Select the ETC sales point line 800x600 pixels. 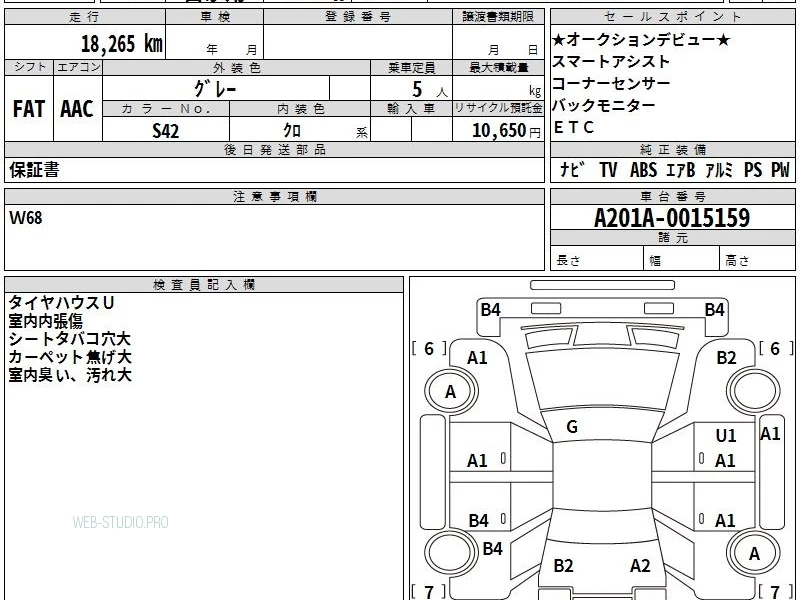(x=574, y=127)
